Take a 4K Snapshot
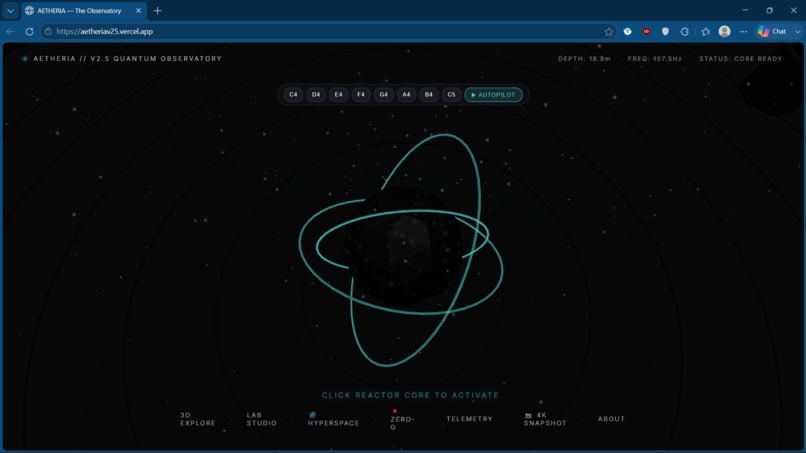806x453 pixels. (545, 419)
